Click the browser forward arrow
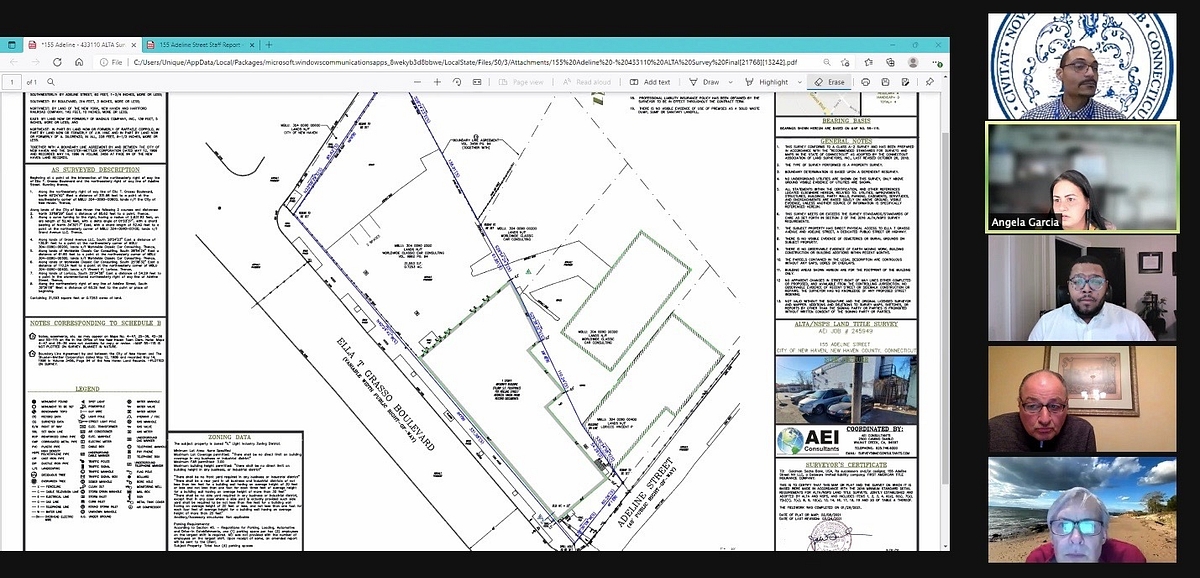 point(35,62)
